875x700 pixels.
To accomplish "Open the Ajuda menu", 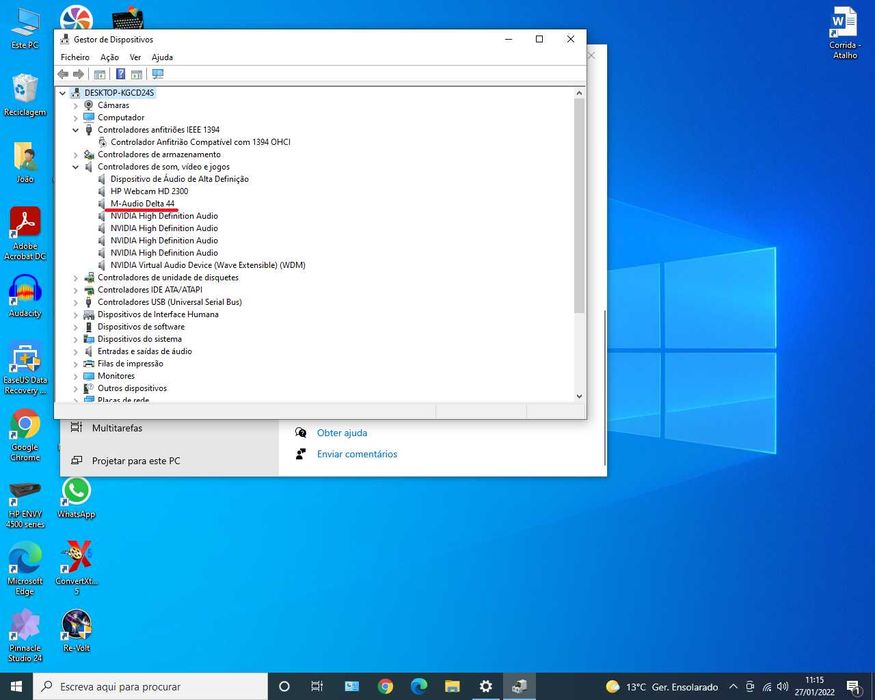I will 162,57.
